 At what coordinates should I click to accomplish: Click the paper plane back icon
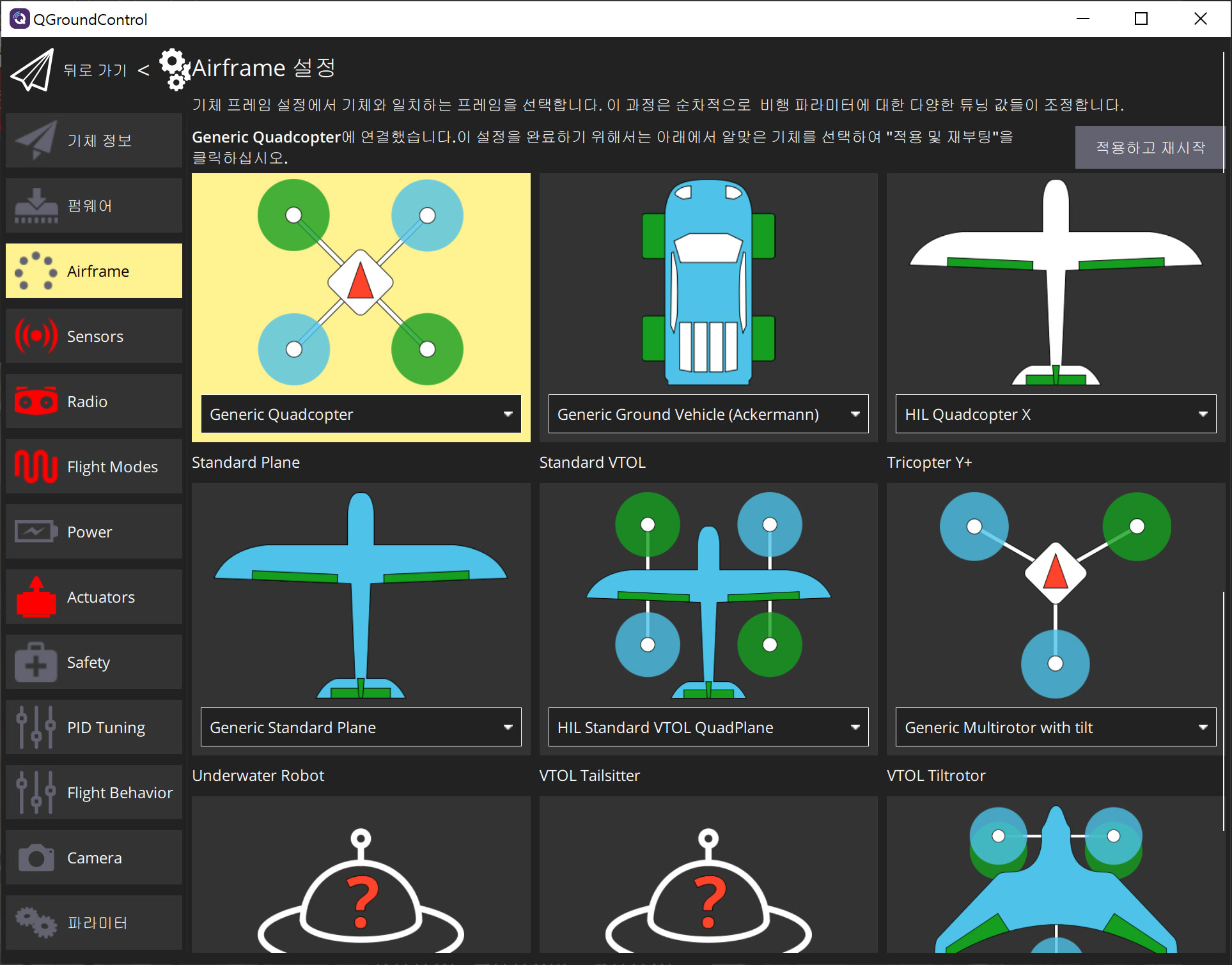click(32, 70)
